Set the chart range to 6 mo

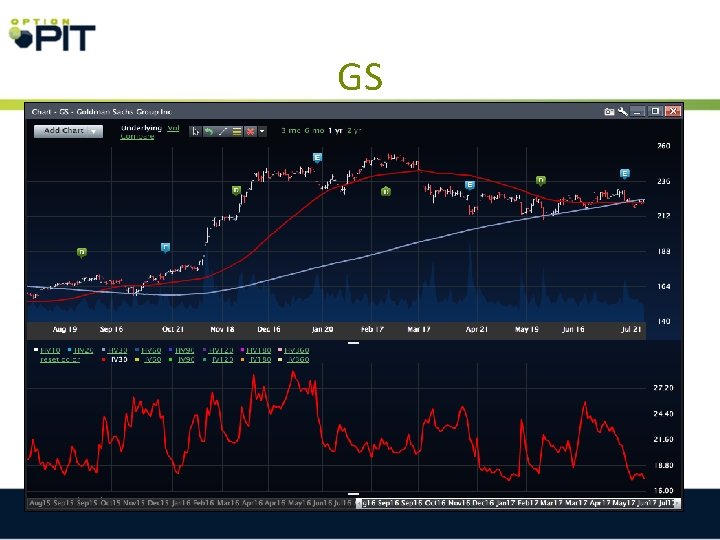coord(314,130)
